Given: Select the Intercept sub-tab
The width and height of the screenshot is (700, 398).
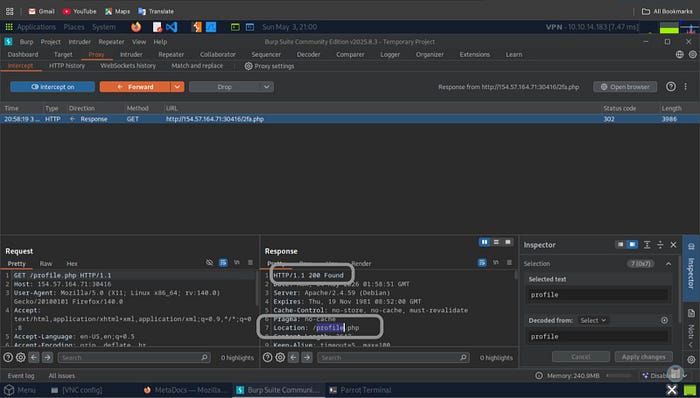Looking at the screenshot, I should click(21, 66).
